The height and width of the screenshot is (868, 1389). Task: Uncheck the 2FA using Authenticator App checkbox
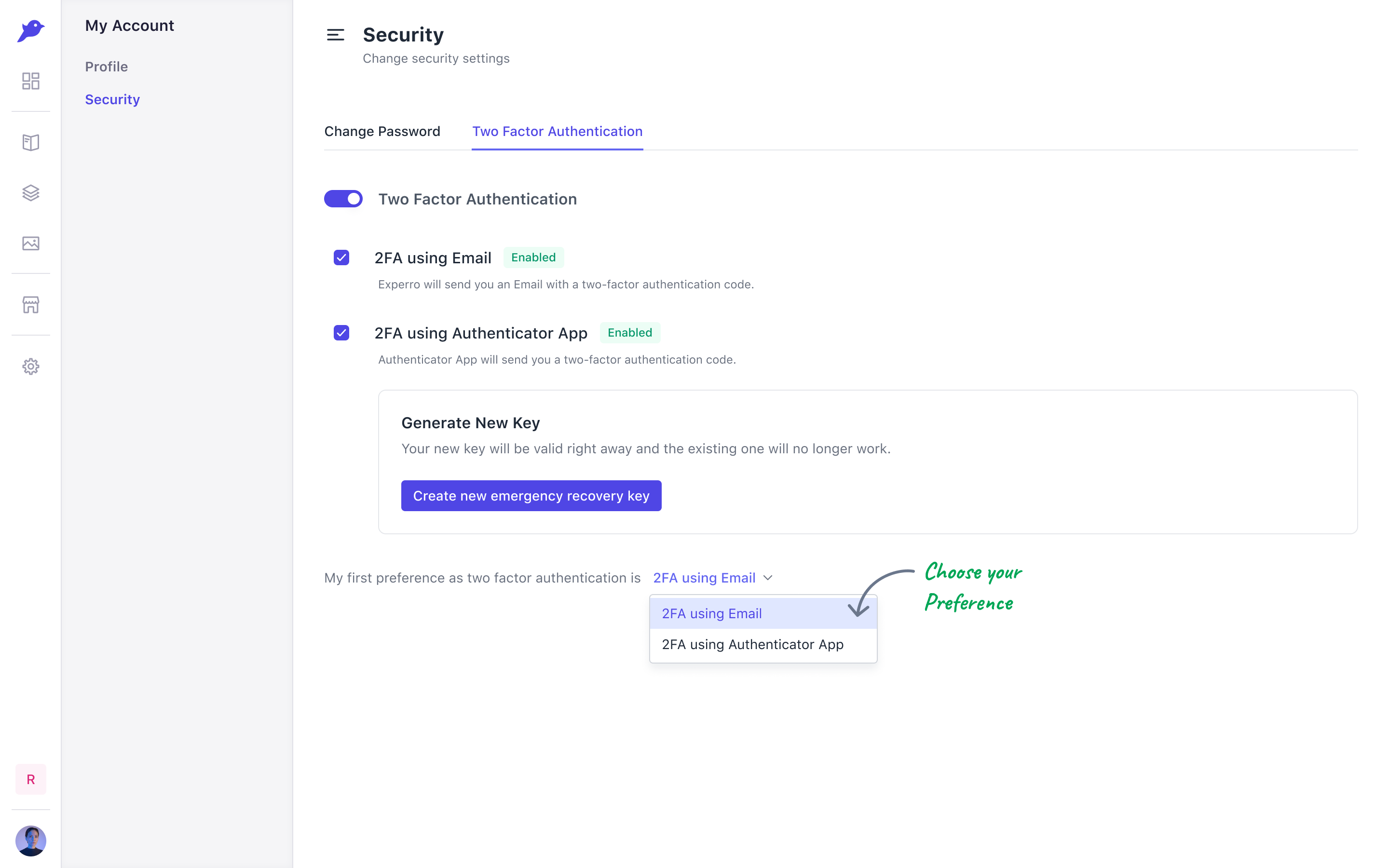click(x=341, y=333)
